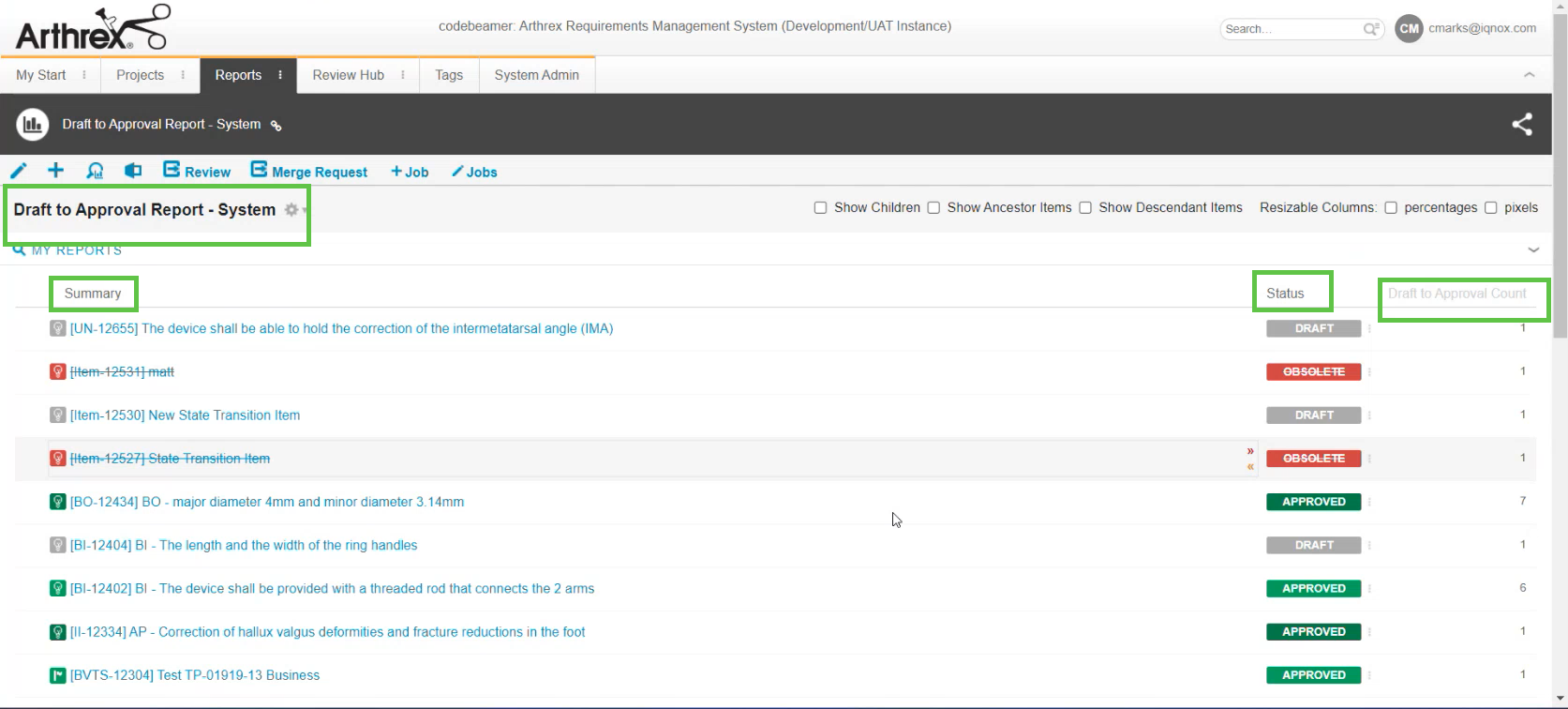Image resolution: width=1568 pixels, height=709 pixels.
Task: Open item UN-12655 intermetatarsal angle link
Action: tap(341, 329)
